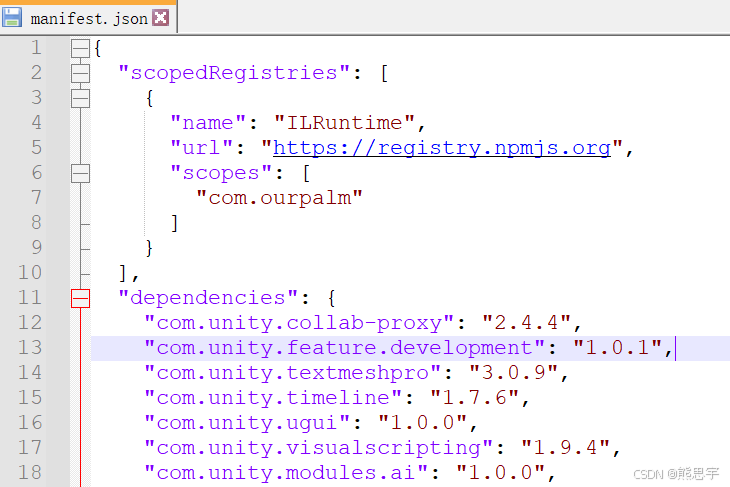Collapse the scopedRegistries fold on line 2
Viewport: 730px width, 487px height.
80,73
